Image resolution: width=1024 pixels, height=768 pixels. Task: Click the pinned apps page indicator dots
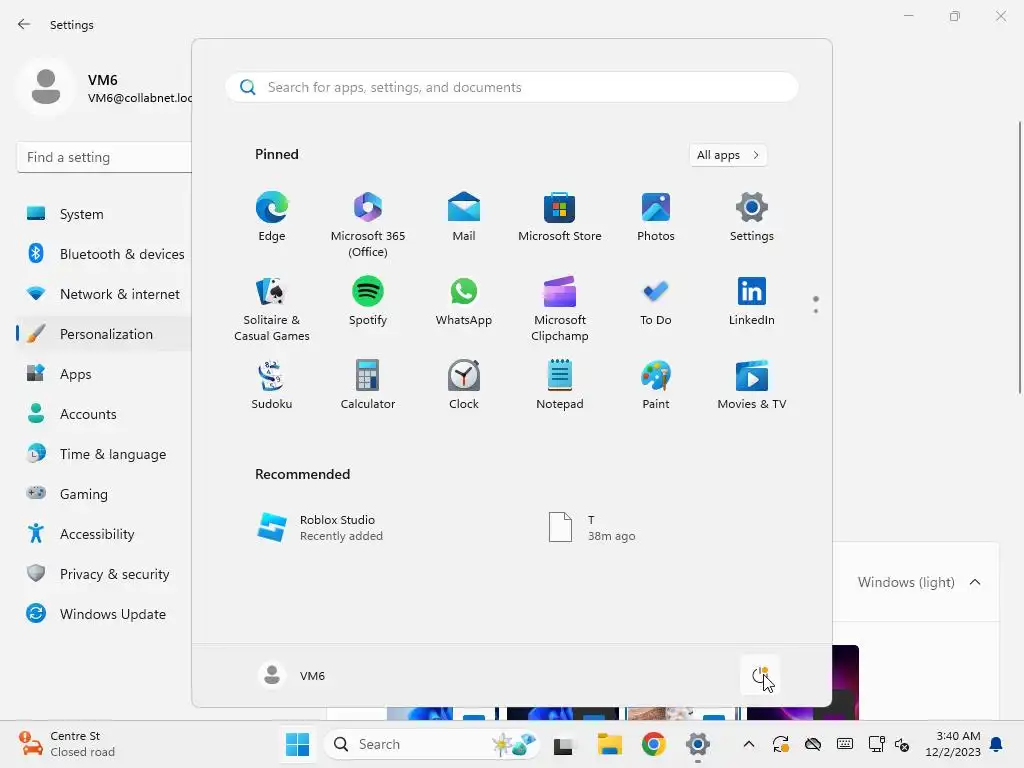815,304
